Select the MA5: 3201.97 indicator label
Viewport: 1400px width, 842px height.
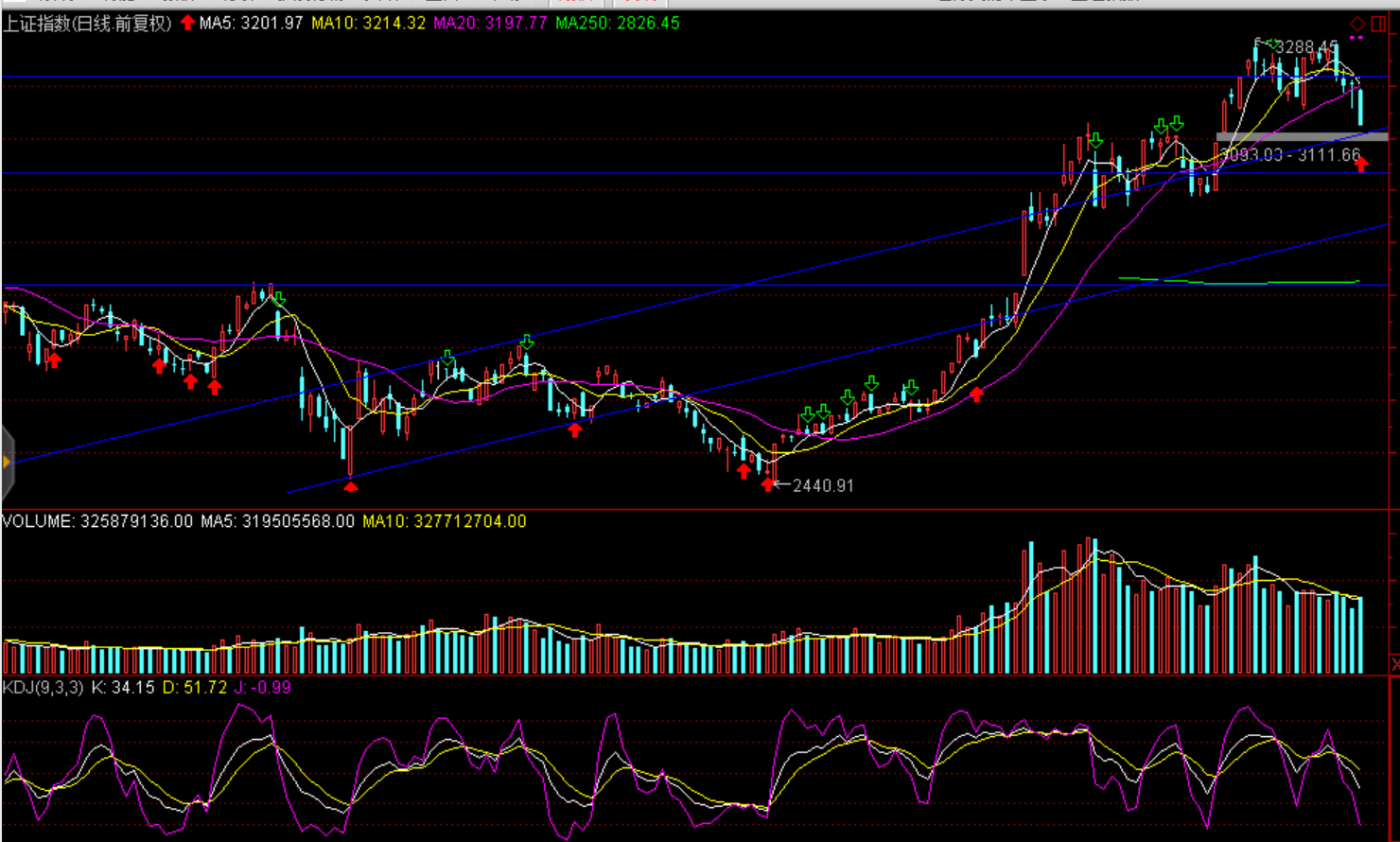(251, 23)
